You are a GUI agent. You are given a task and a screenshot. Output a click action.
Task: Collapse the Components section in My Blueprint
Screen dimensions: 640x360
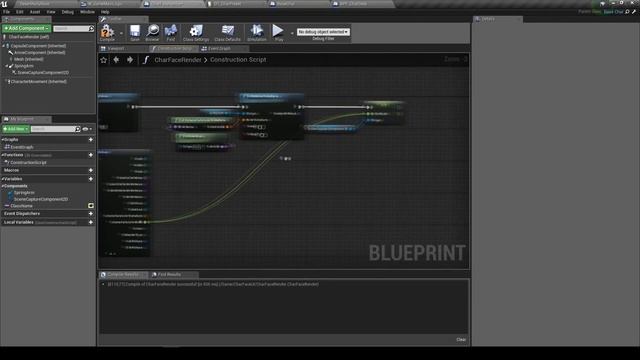coord(3,186)
